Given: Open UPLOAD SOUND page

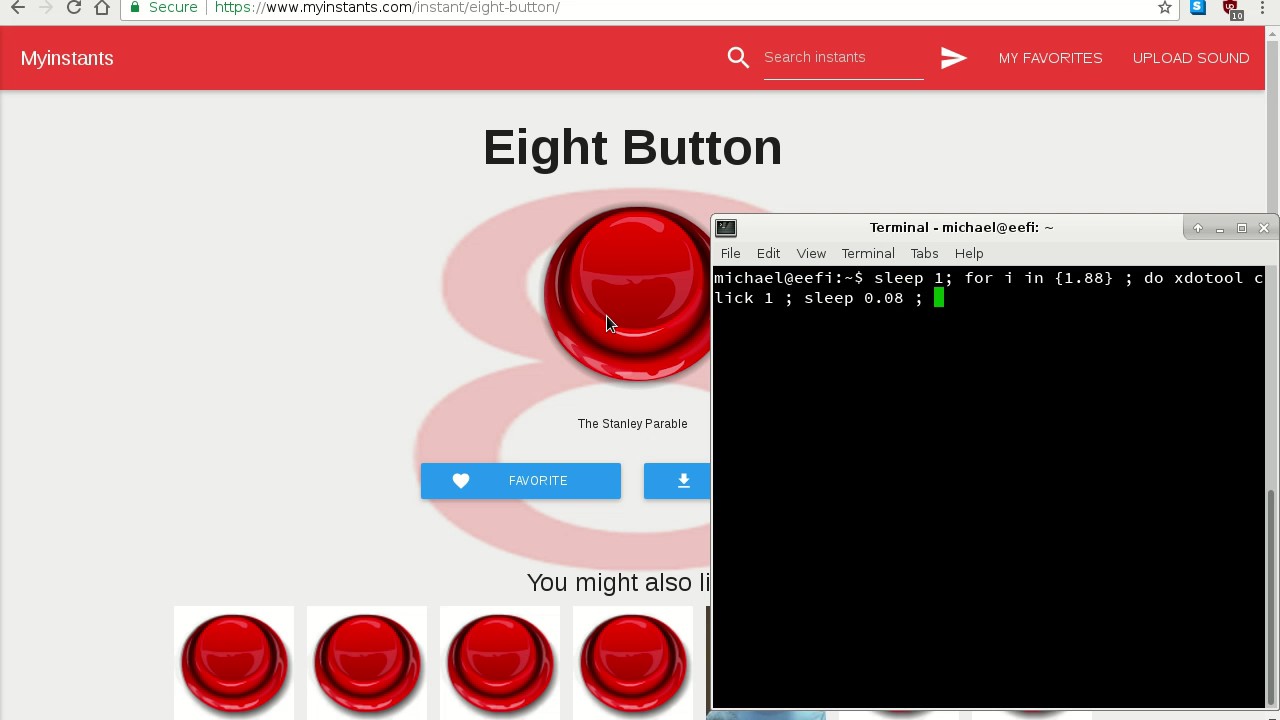Looking at the screenshot, I should 1191,58.
